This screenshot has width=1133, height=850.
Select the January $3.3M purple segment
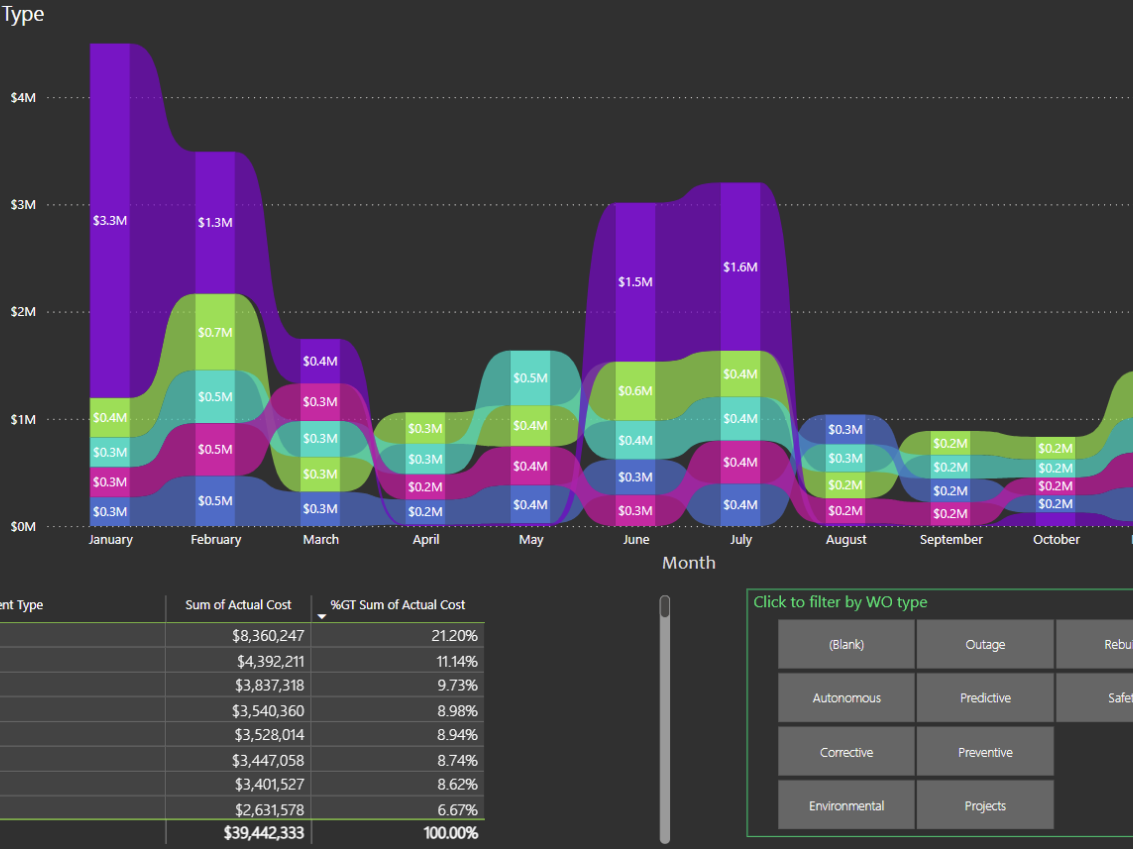point(110,220)
